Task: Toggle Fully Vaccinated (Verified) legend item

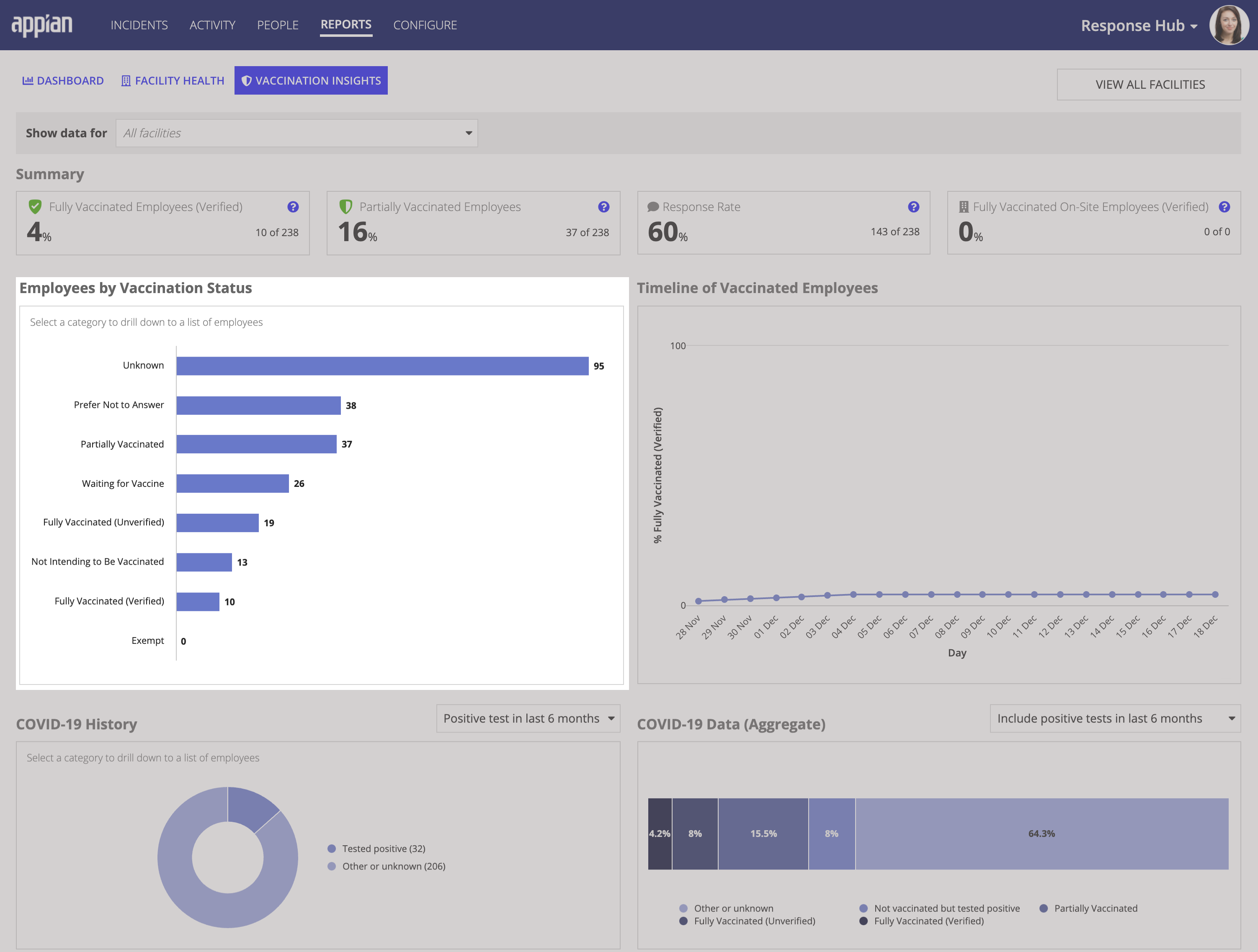Action: [x=922, y=921]
